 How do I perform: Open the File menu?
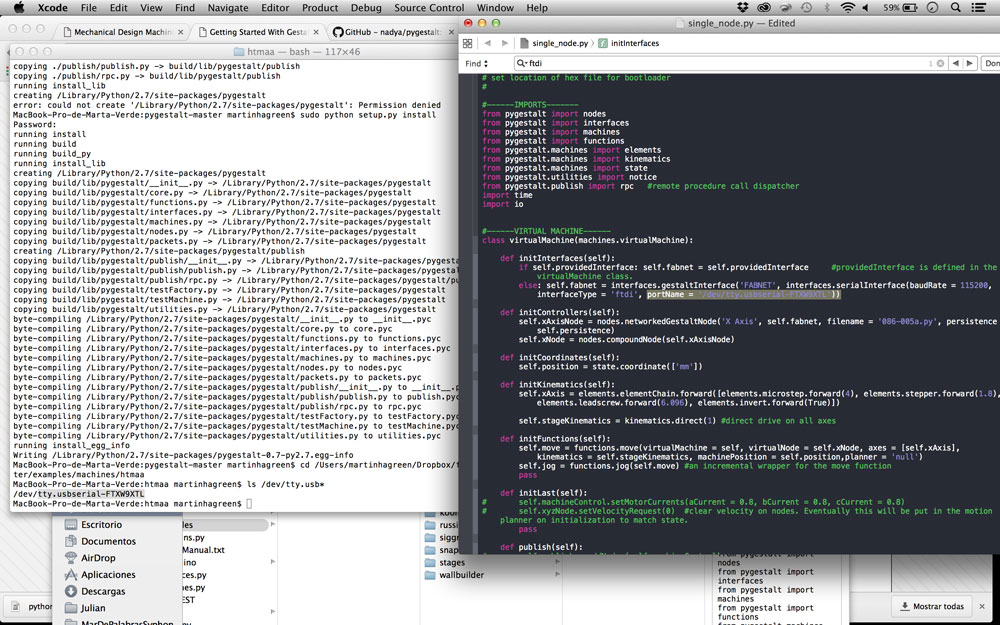89,8
